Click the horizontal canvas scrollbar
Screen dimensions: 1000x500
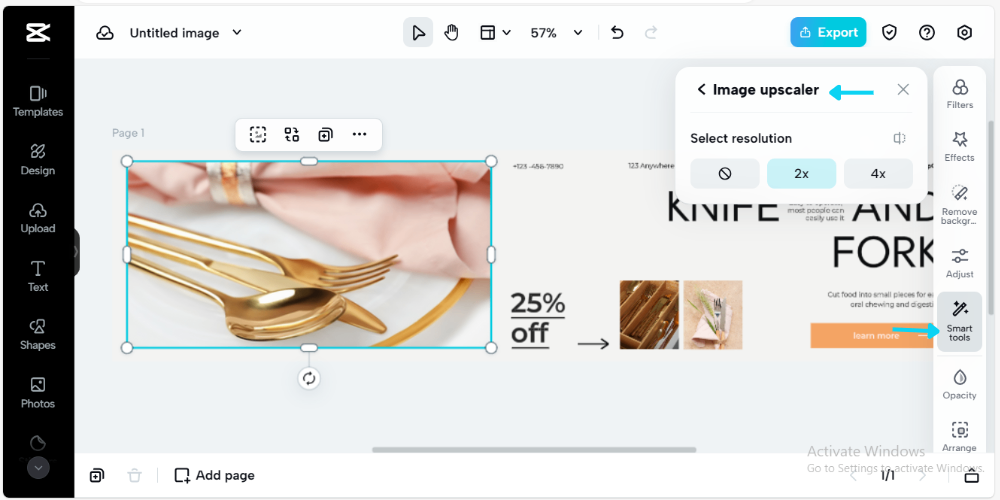click(x=534, y=450)
